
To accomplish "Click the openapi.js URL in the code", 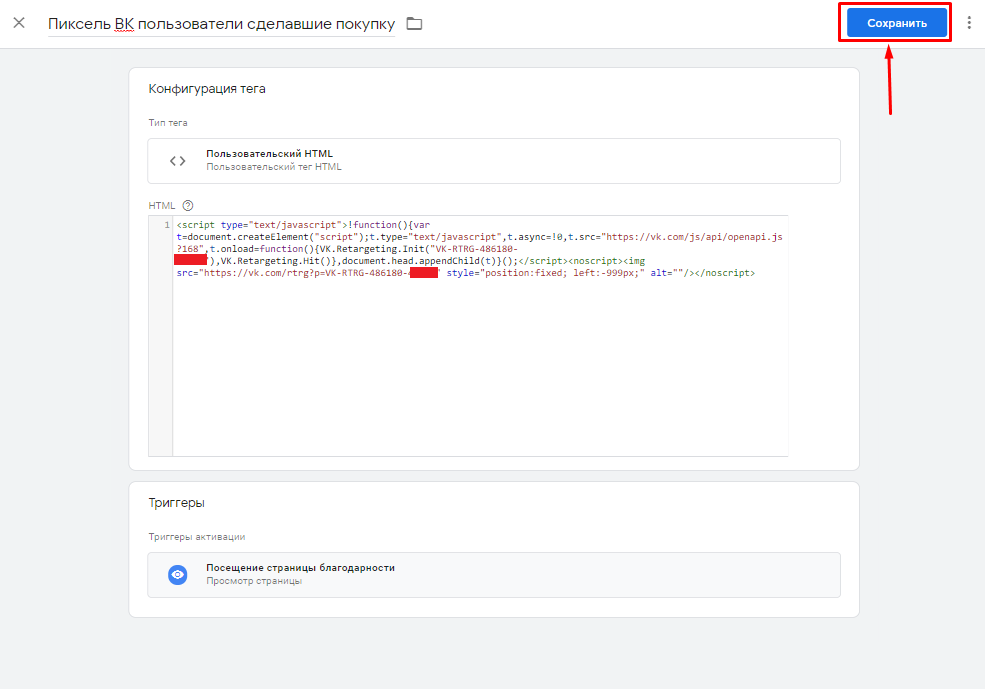I will [692, 237].
